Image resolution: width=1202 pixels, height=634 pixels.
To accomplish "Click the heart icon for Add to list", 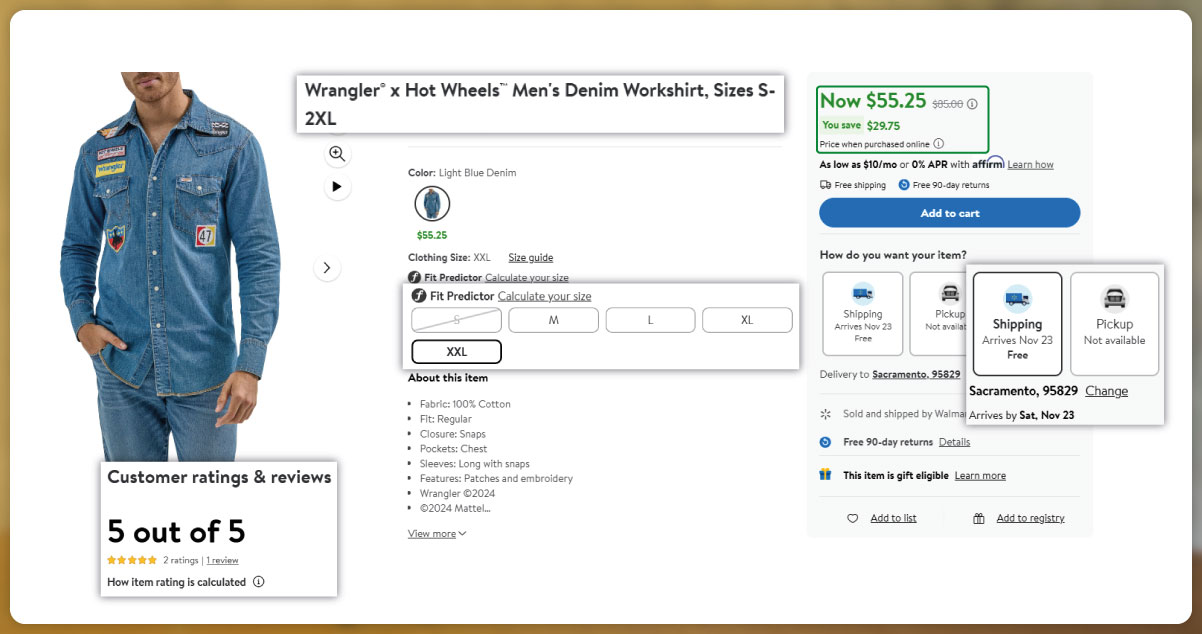I will pos(853,518).
